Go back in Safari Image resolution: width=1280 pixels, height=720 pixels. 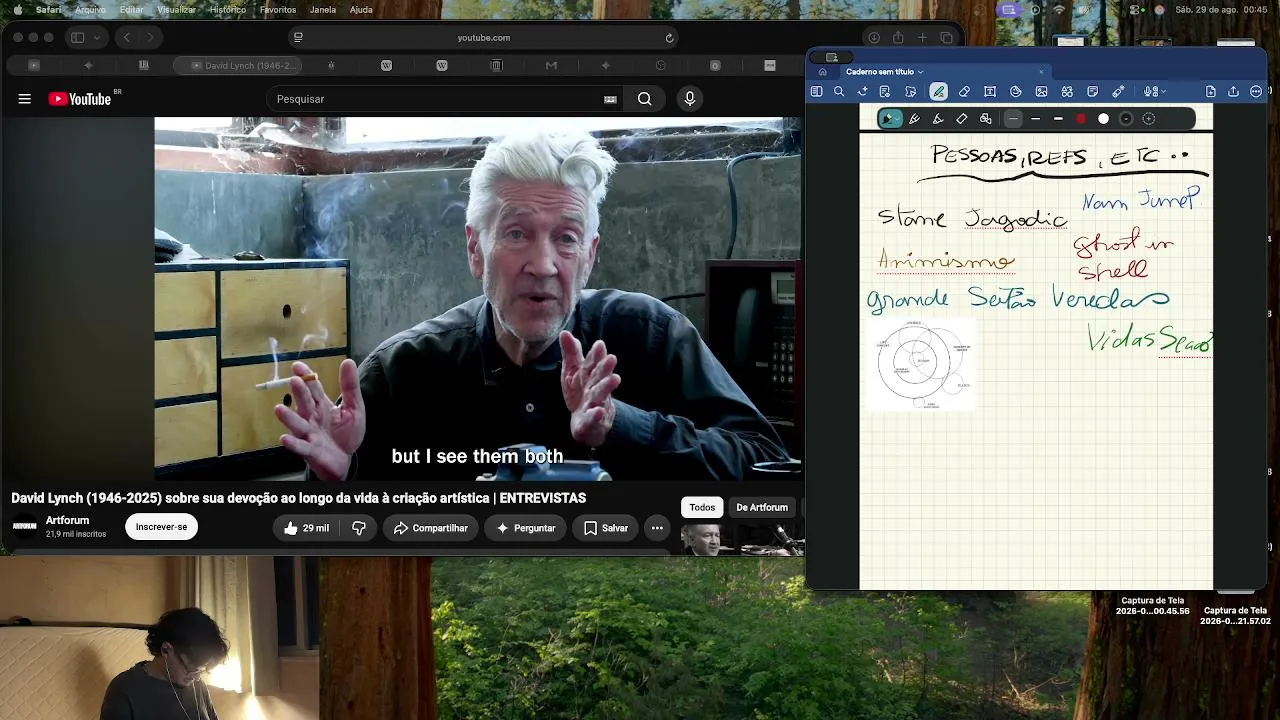(127, 38)
